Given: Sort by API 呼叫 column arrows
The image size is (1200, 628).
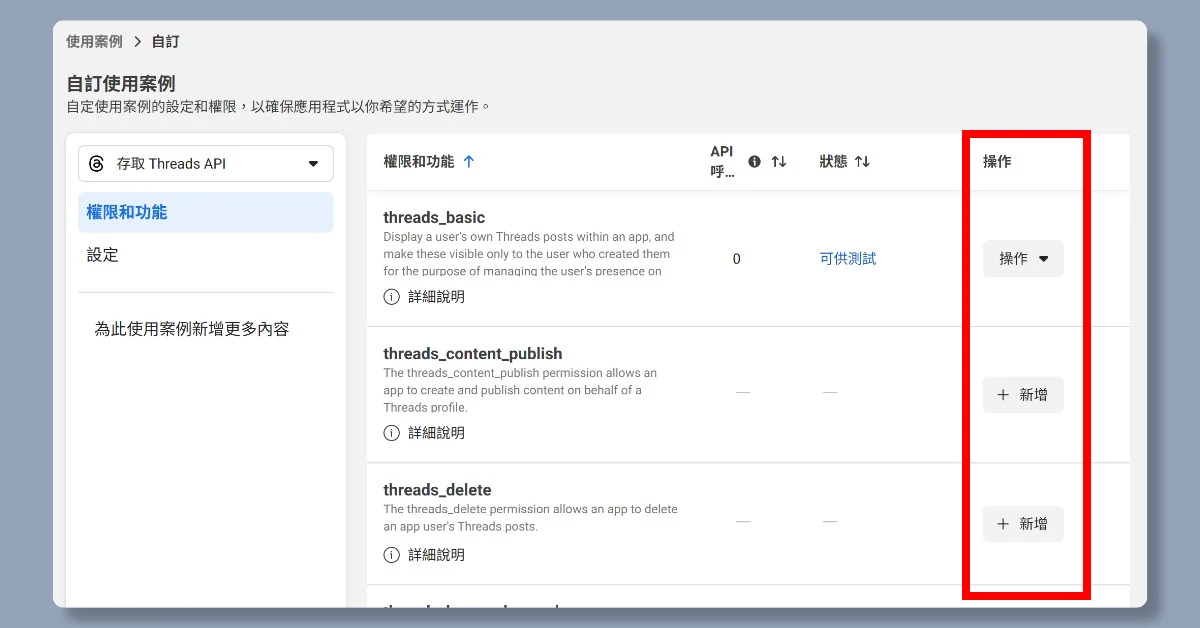Looking at the screenshot, I should (x=779, y=161).
